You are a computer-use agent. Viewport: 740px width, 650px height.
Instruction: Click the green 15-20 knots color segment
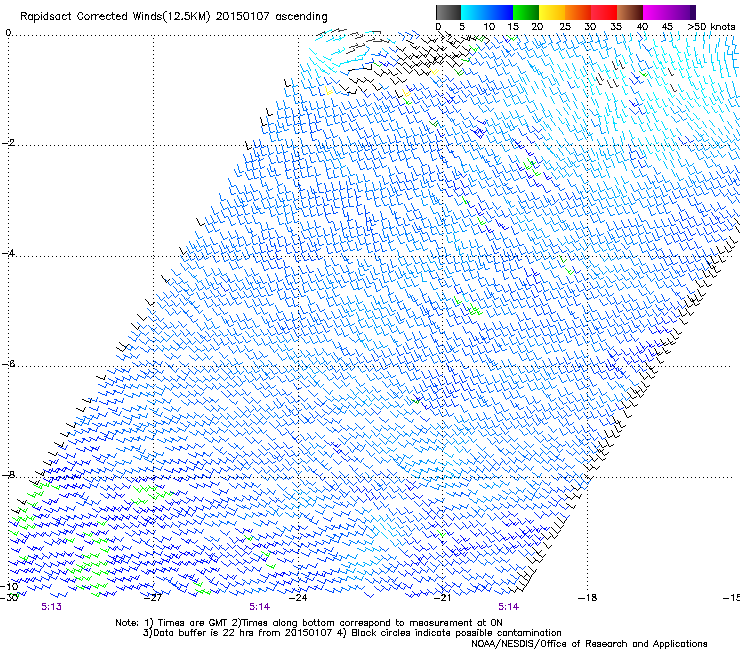(x=526, y=12)
